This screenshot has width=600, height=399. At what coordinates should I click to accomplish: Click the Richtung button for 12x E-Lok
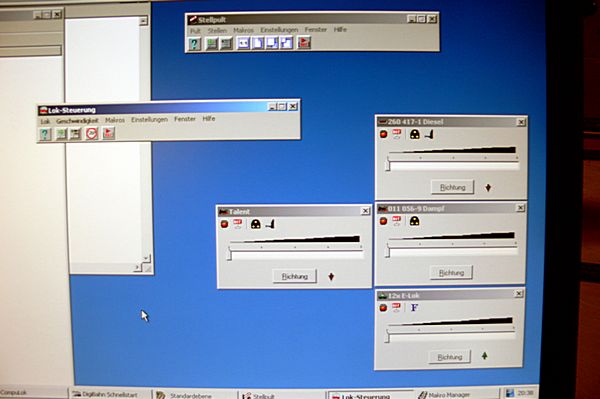450,357
